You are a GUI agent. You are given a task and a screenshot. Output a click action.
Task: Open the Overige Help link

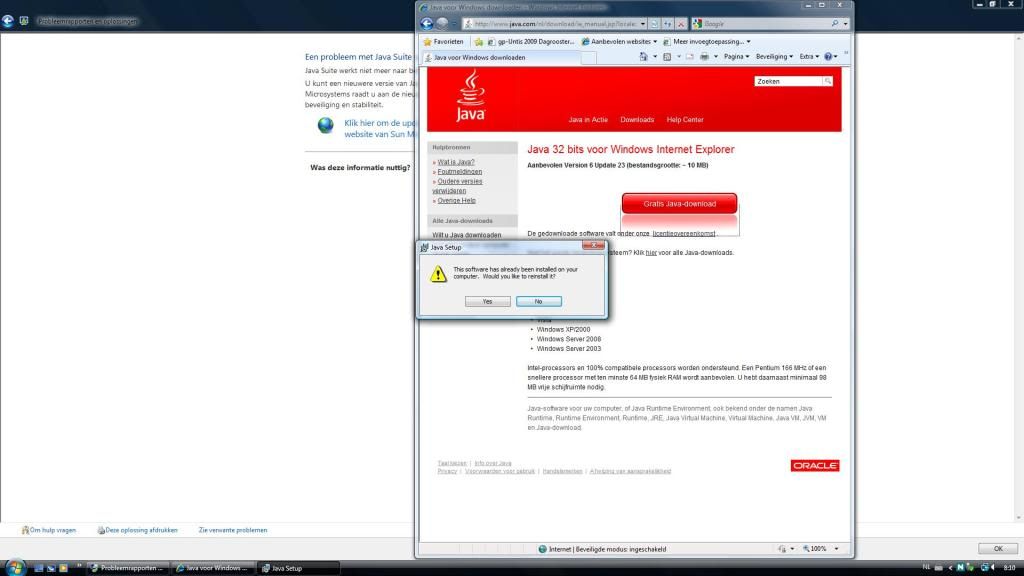[456, 200]
